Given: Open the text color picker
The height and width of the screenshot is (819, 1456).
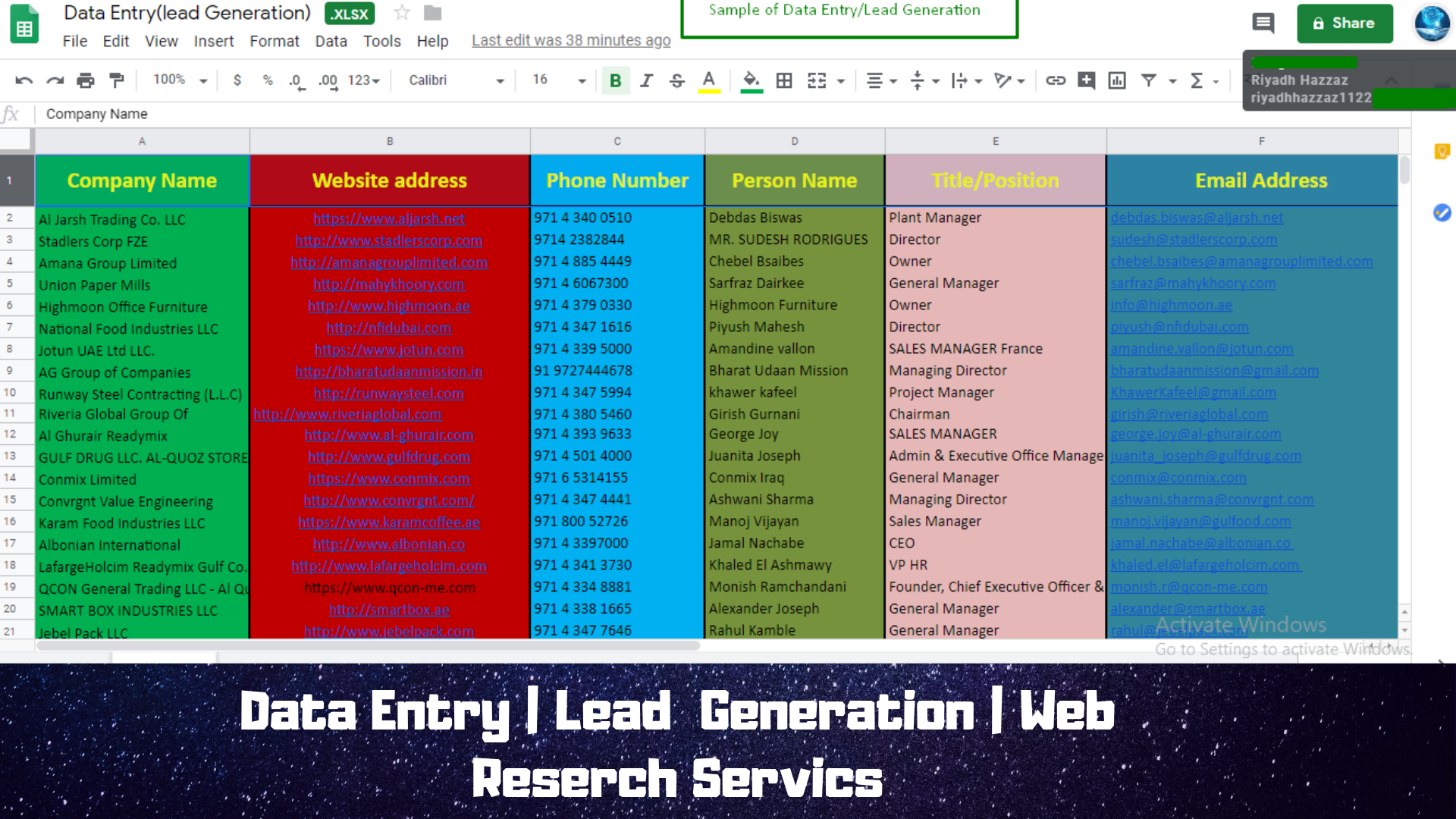Looking at the screenshot, I should (x=708, y=80).
